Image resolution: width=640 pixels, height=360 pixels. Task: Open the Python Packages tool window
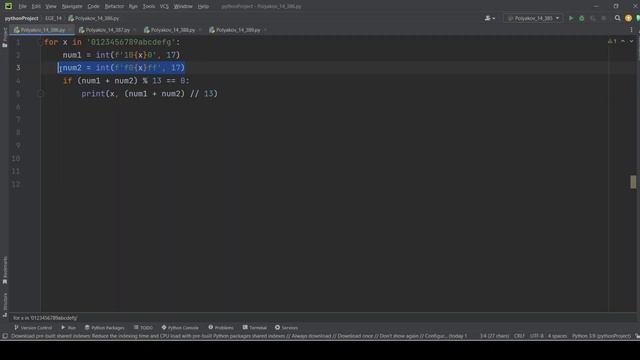point(104,328)
